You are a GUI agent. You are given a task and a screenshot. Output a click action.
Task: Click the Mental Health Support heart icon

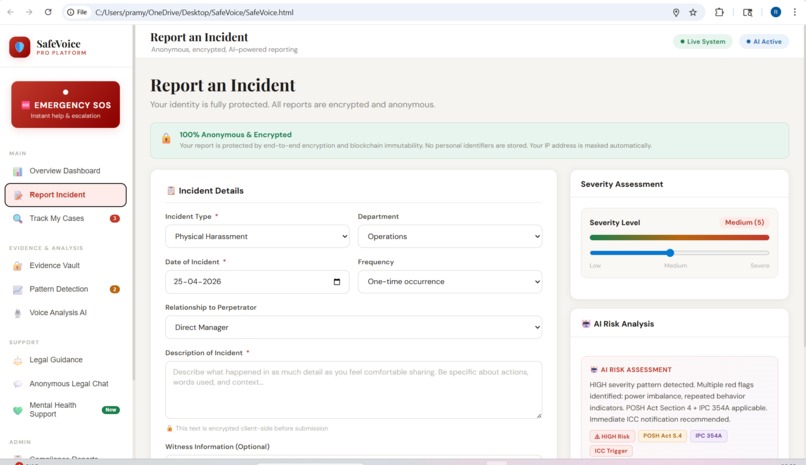point(17,411)
